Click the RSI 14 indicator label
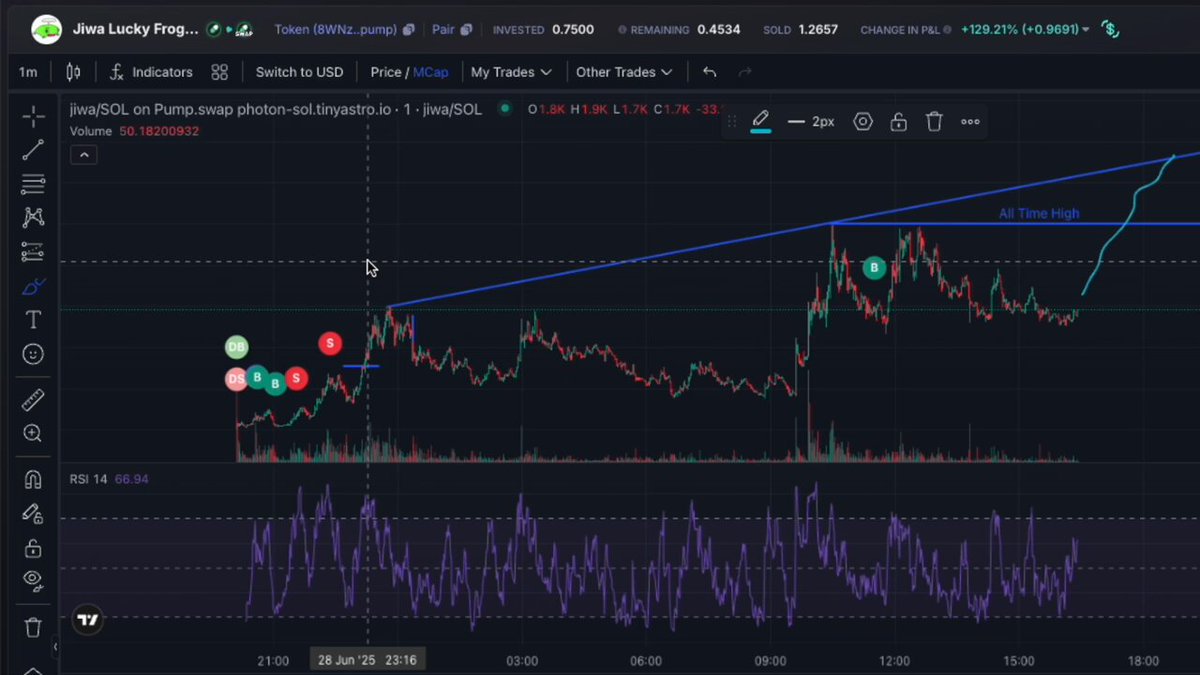This screenshot has height=675, width=1200. (88, 480)
